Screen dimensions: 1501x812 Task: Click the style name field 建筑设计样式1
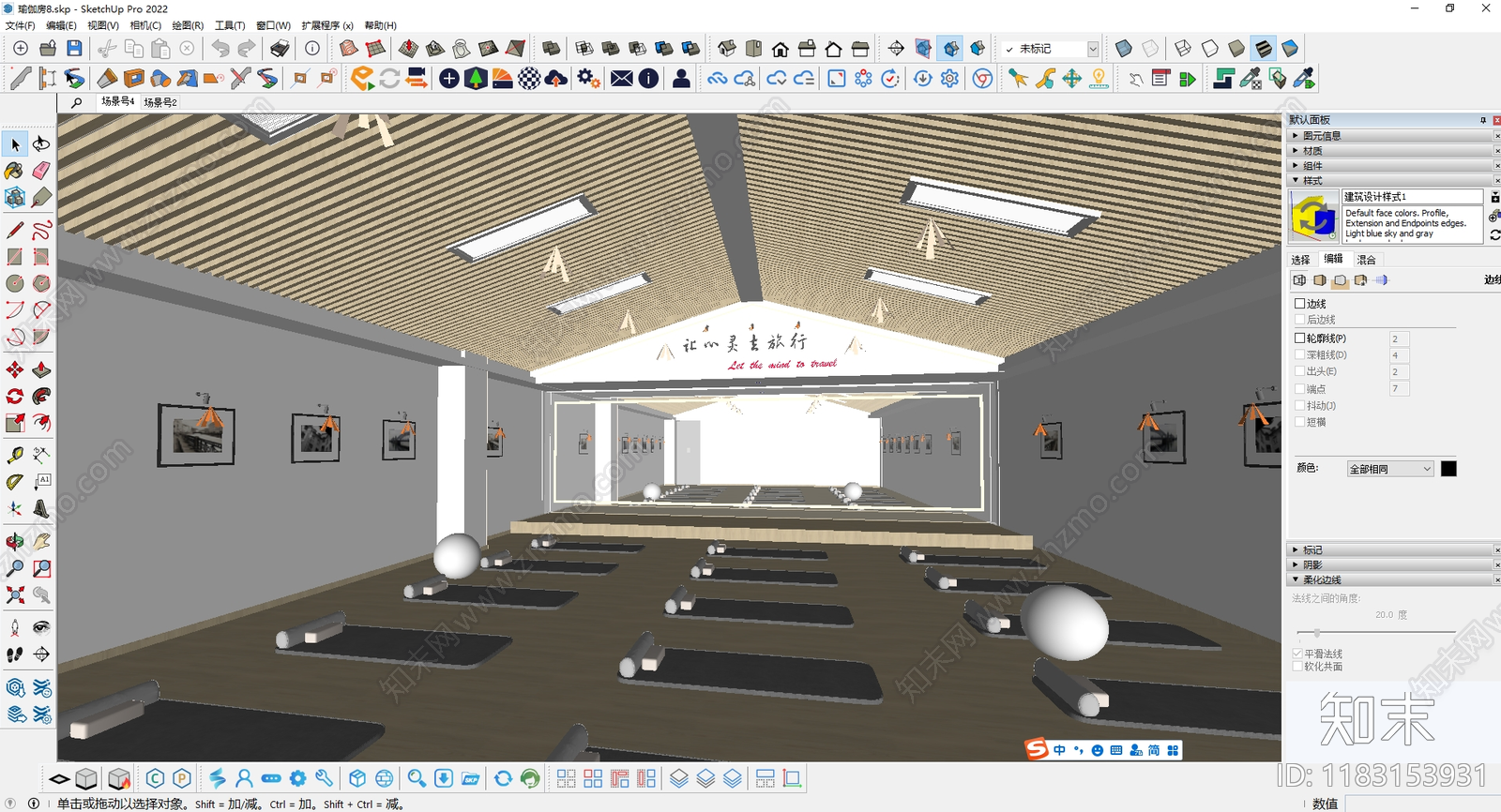click(1413, 197)
